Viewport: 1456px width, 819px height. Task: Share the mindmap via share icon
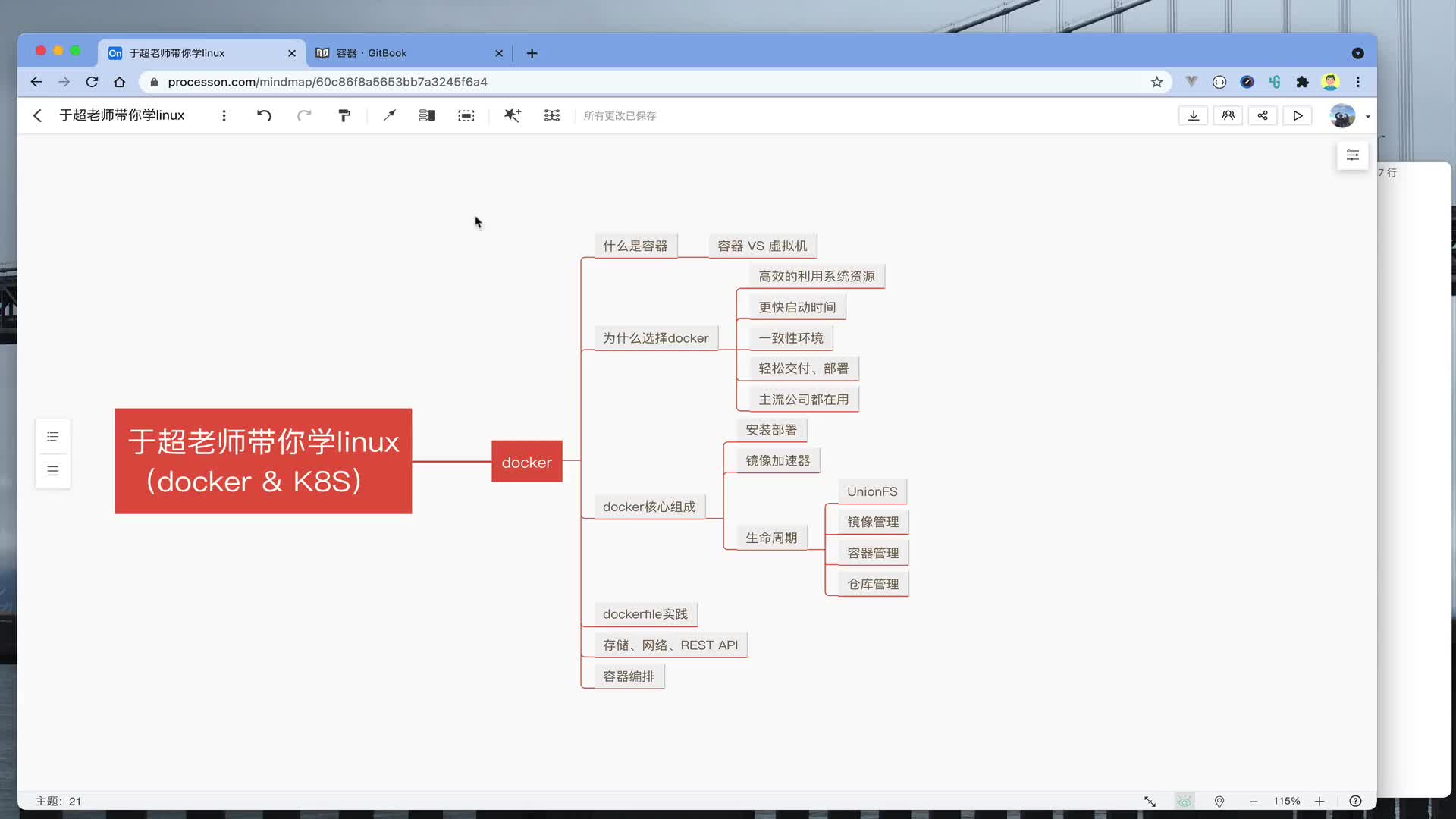pos(1263,115)
